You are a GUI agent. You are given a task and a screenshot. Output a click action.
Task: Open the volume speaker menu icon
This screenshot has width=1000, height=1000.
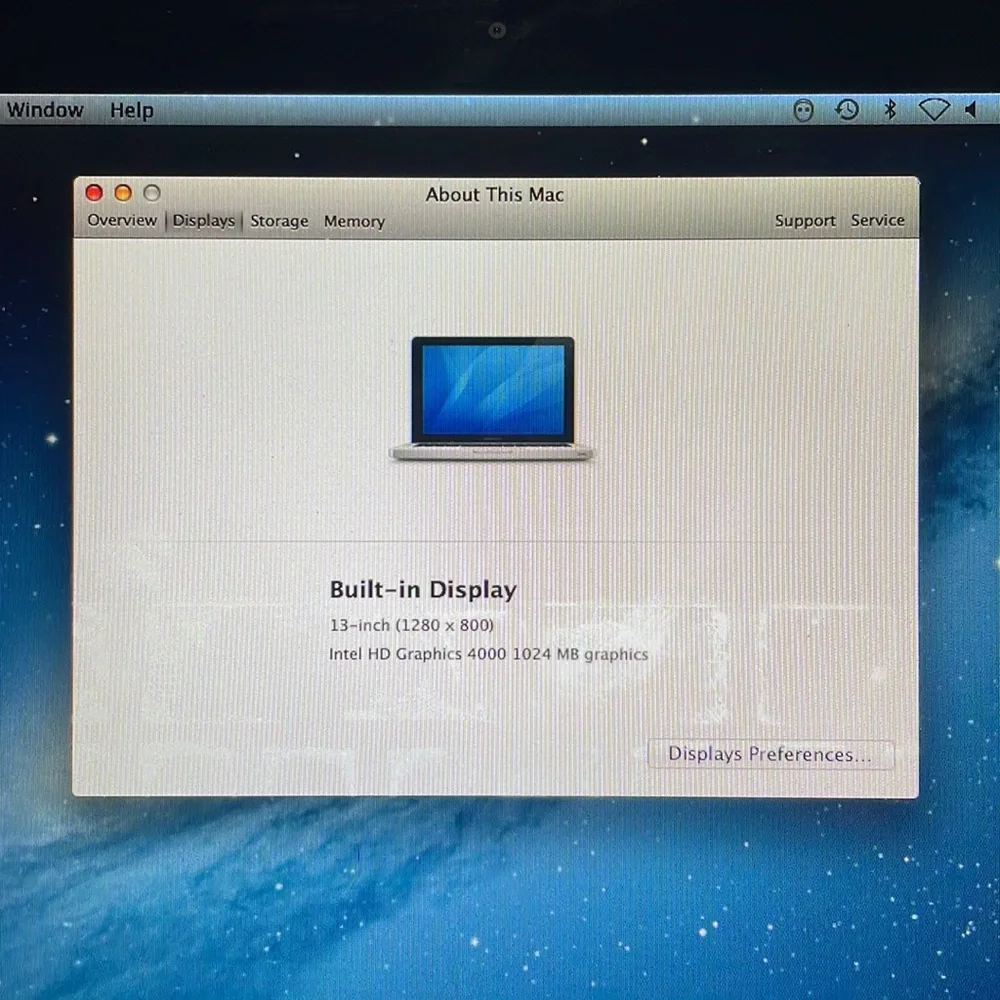tap(971, 110)
